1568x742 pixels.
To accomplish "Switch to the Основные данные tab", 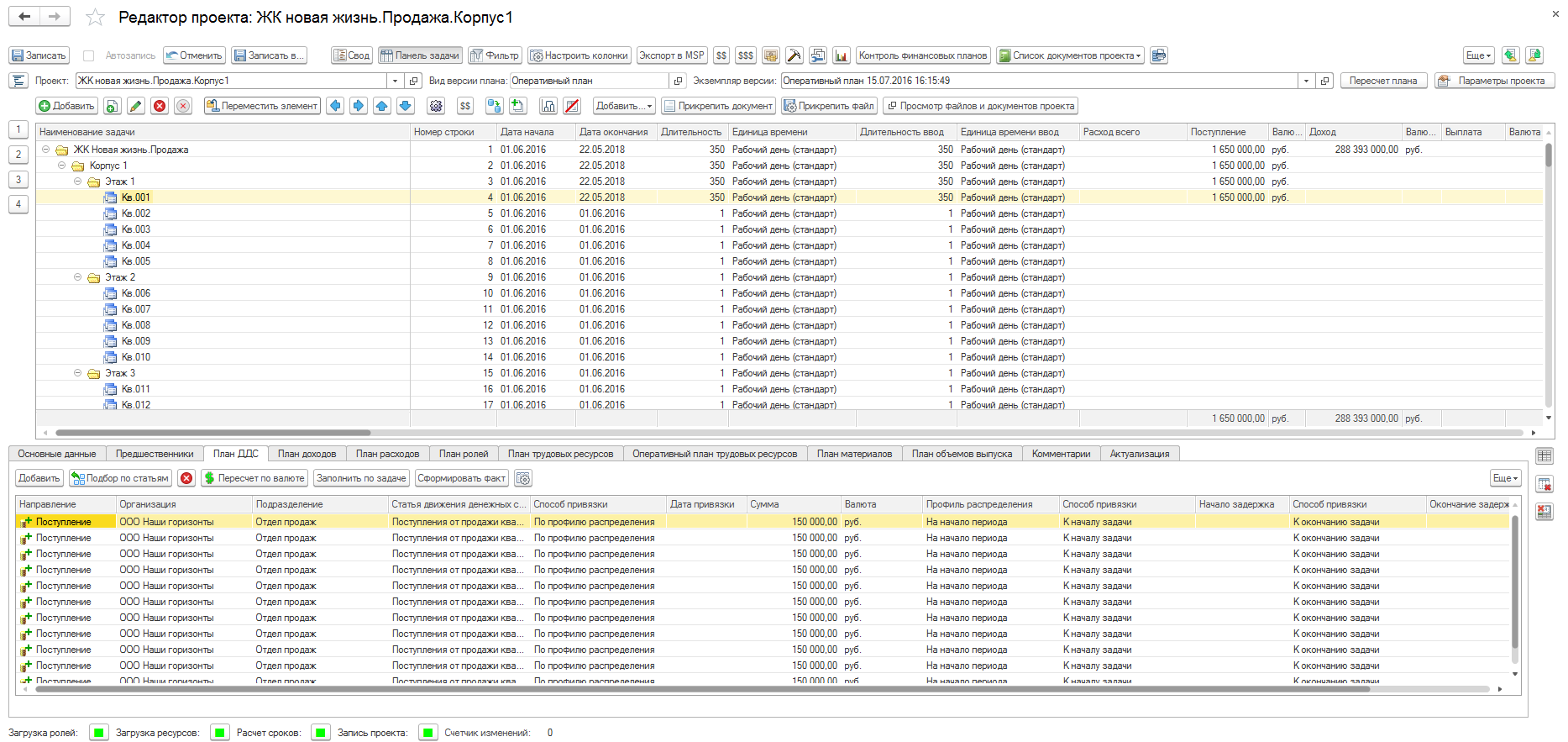I will click(57, 454).
